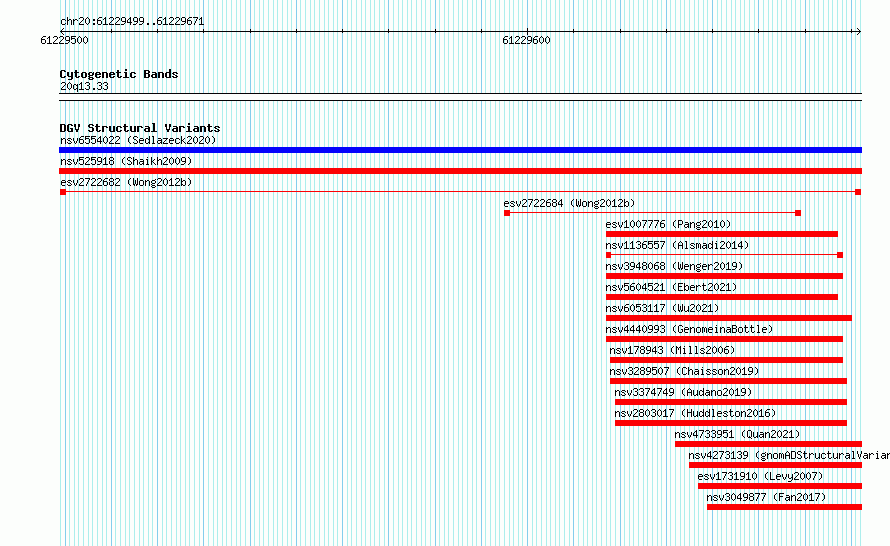This screenshot has height=546, width=890.
Task: Select the DGV Structural Variants track title
Action: (140, 128)
